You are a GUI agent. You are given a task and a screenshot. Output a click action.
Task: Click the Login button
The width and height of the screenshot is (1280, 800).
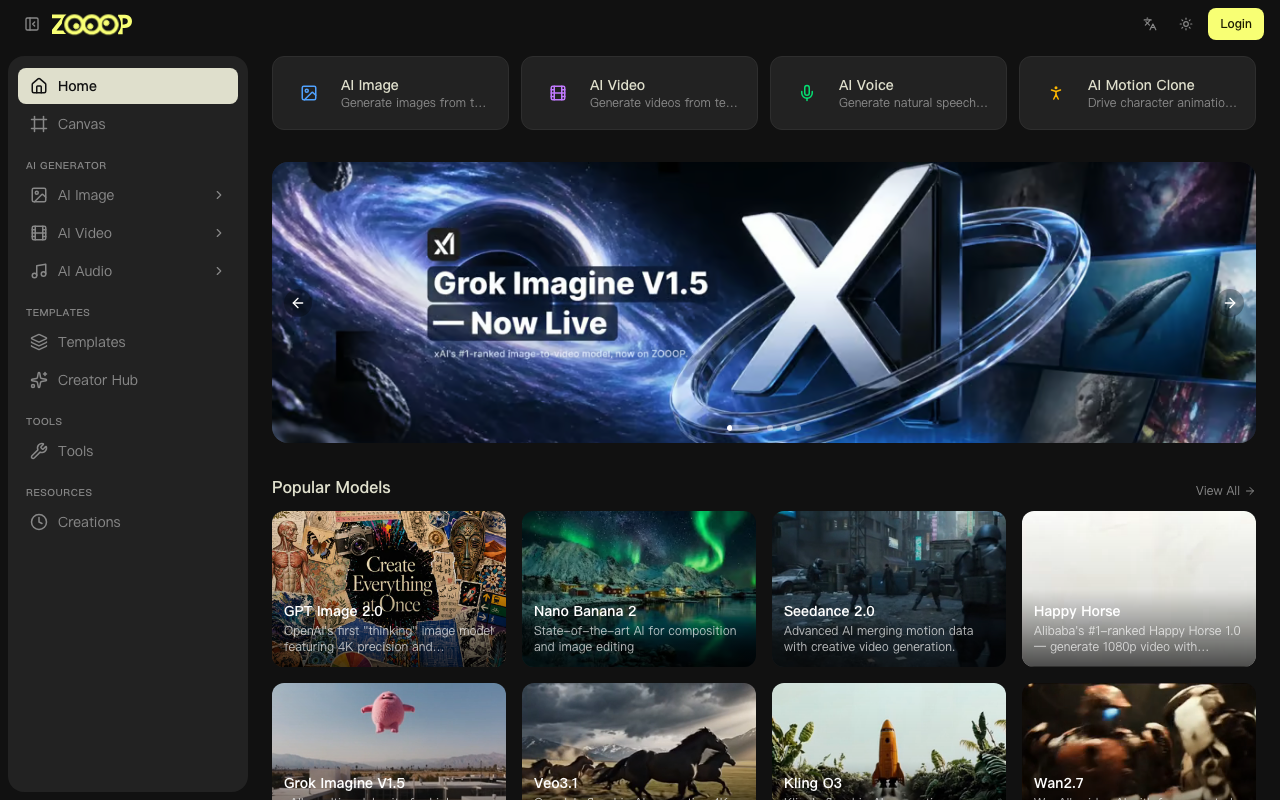[1236, 24]
